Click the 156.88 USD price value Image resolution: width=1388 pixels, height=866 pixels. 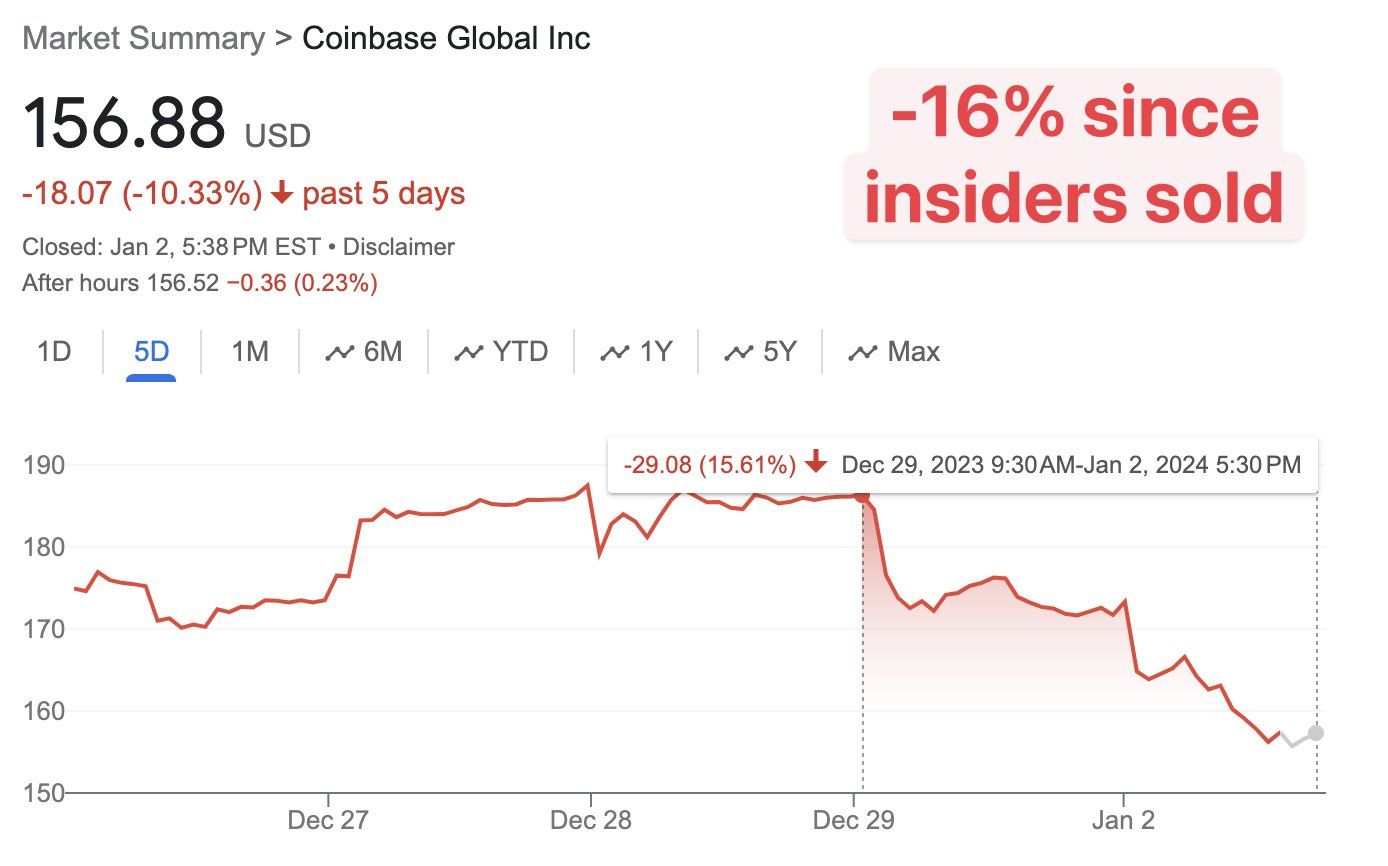166,124
